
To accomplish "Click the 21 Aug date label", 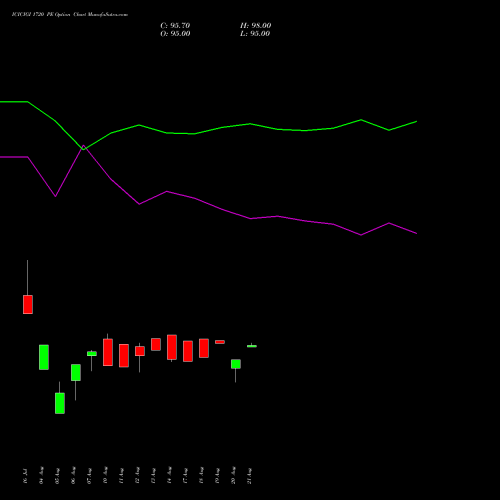I will pos(249,476).
